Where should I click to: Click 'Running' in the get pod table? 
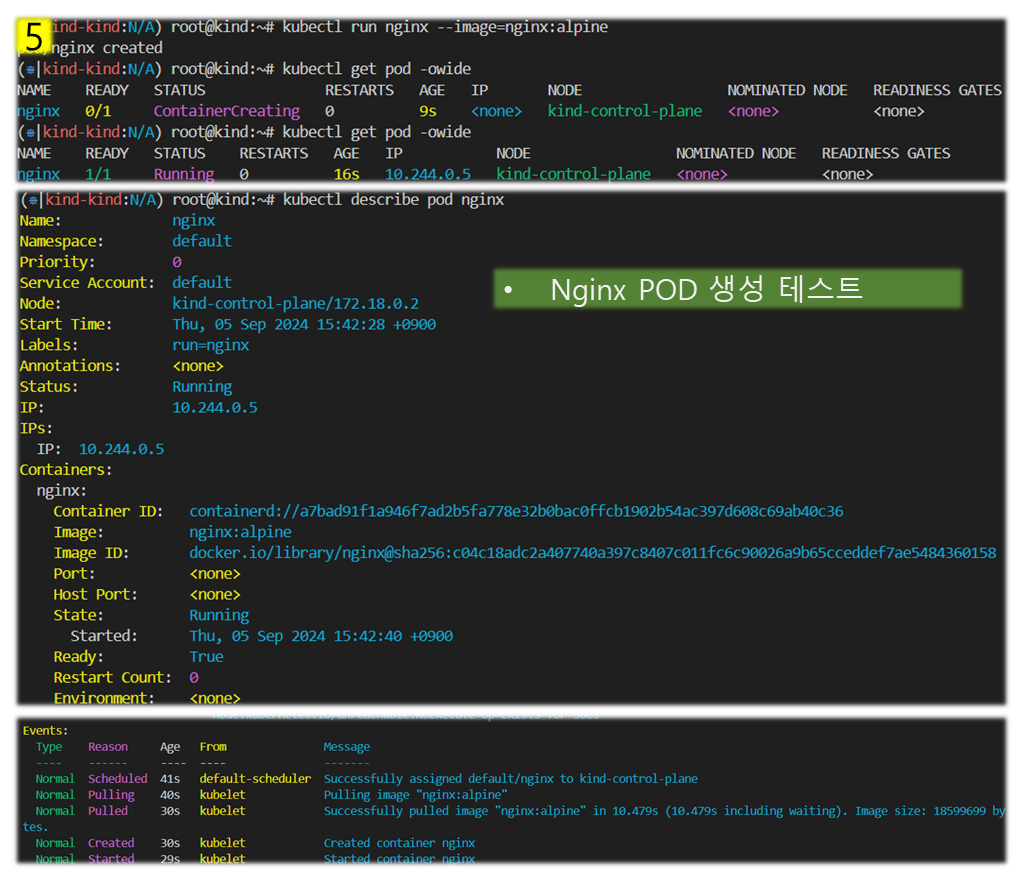pos(184,174)
